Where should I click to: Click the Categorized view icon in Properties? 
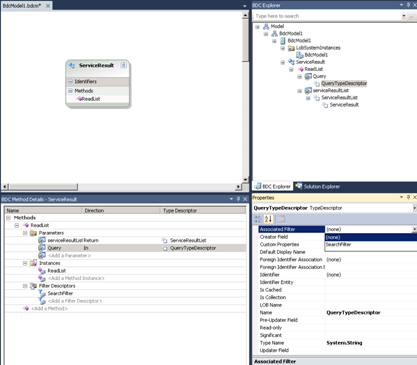tap(258, 219)
